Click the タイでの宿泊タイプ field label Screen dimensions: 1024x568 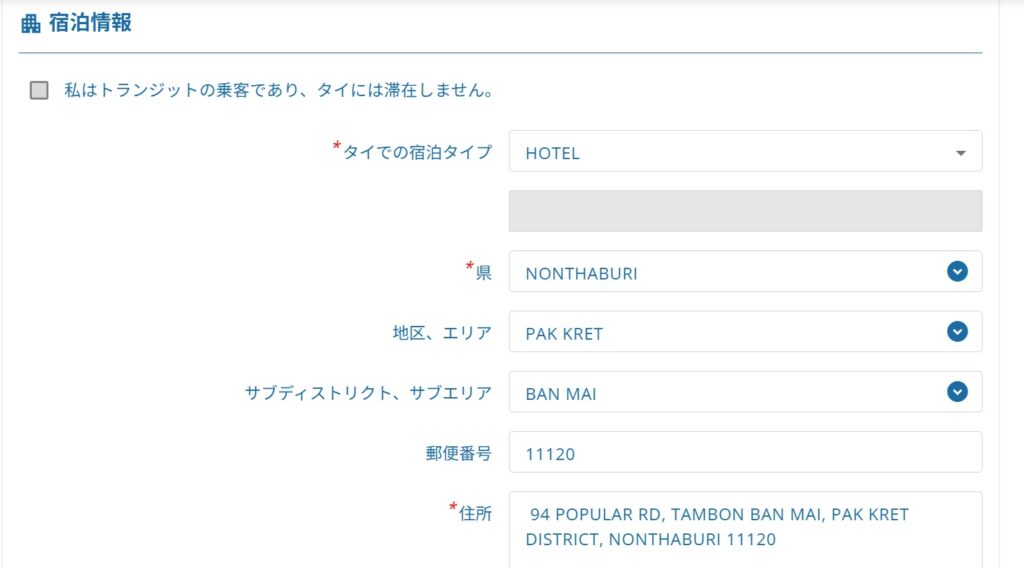(412, 151)
